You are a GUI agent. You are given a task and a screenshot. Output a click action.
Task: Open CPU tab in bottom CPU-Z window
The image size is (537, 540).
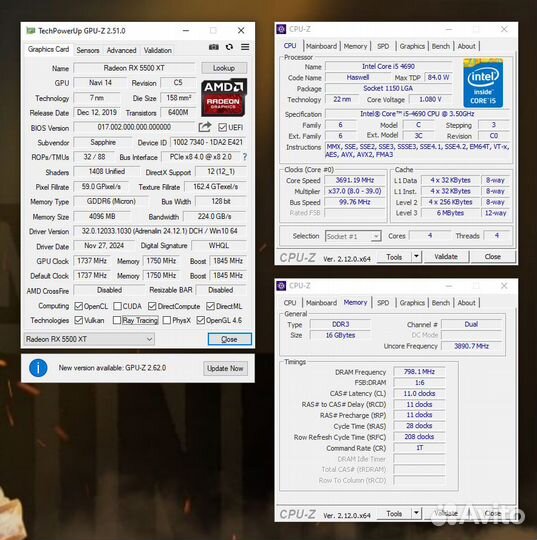click(x=290, y=303)
